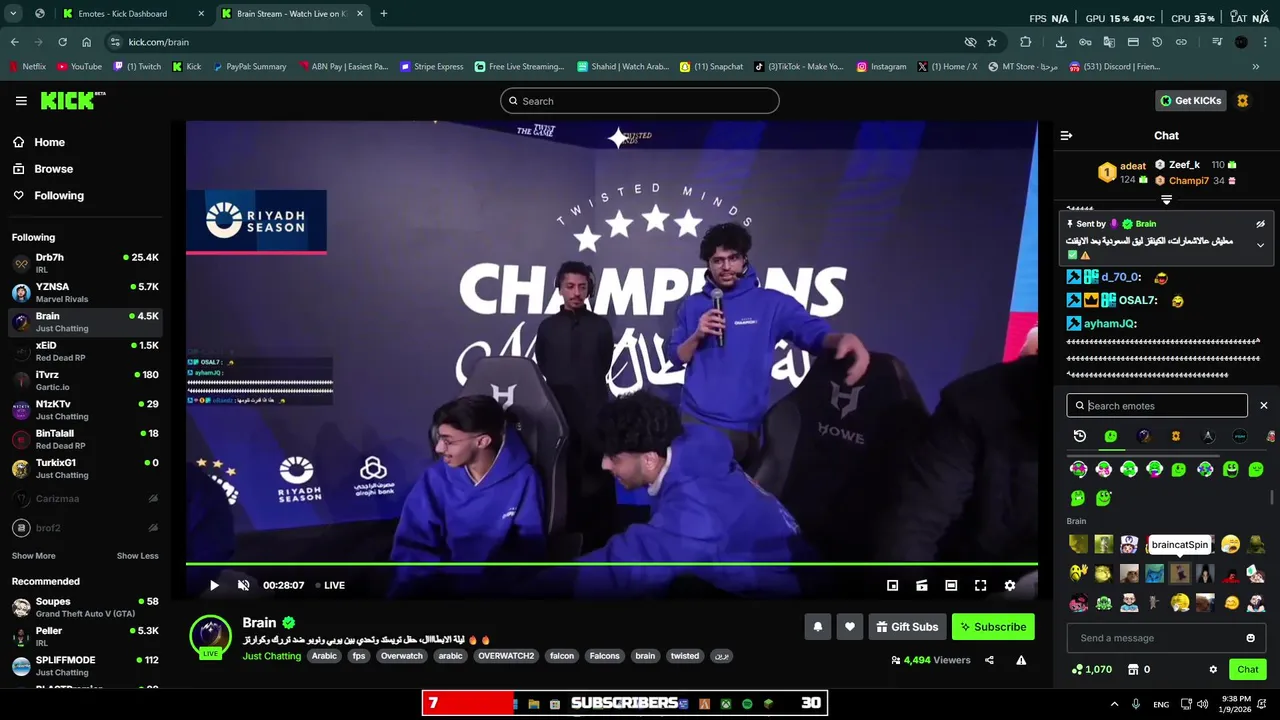The height and width of the screenshot is (720, 1280).
Task: Open BinTalall channel in Following list
Action: point(85,439)
